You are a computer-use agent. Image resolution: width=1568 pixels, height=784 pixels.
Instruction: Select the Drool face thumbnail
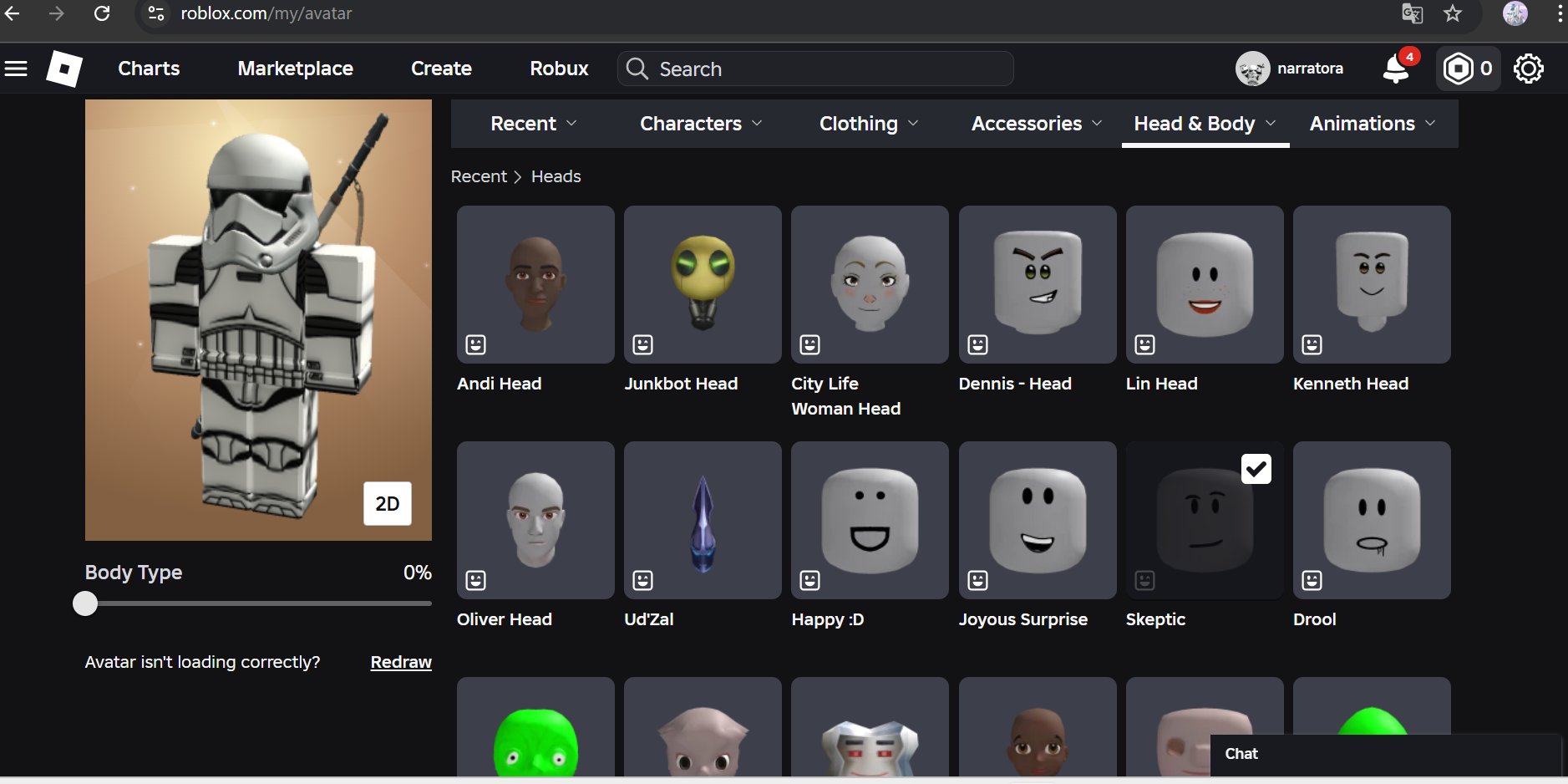(1372, 520)
